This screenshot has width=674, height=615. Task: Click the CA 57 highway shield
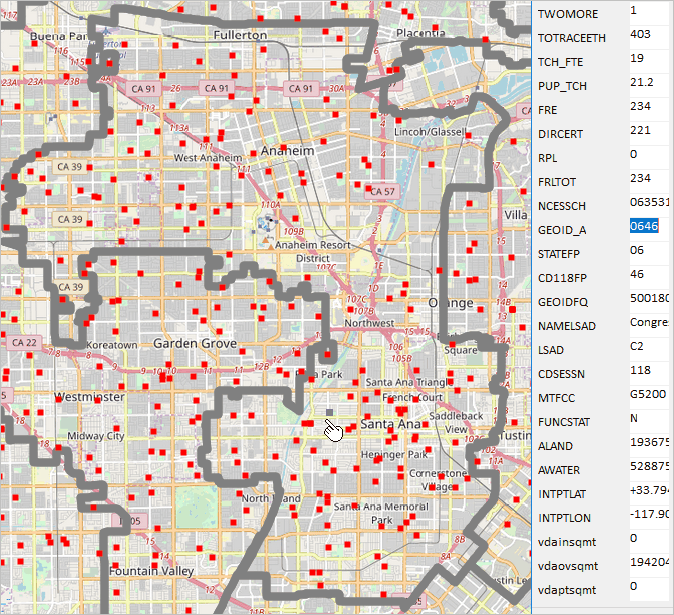382,191
